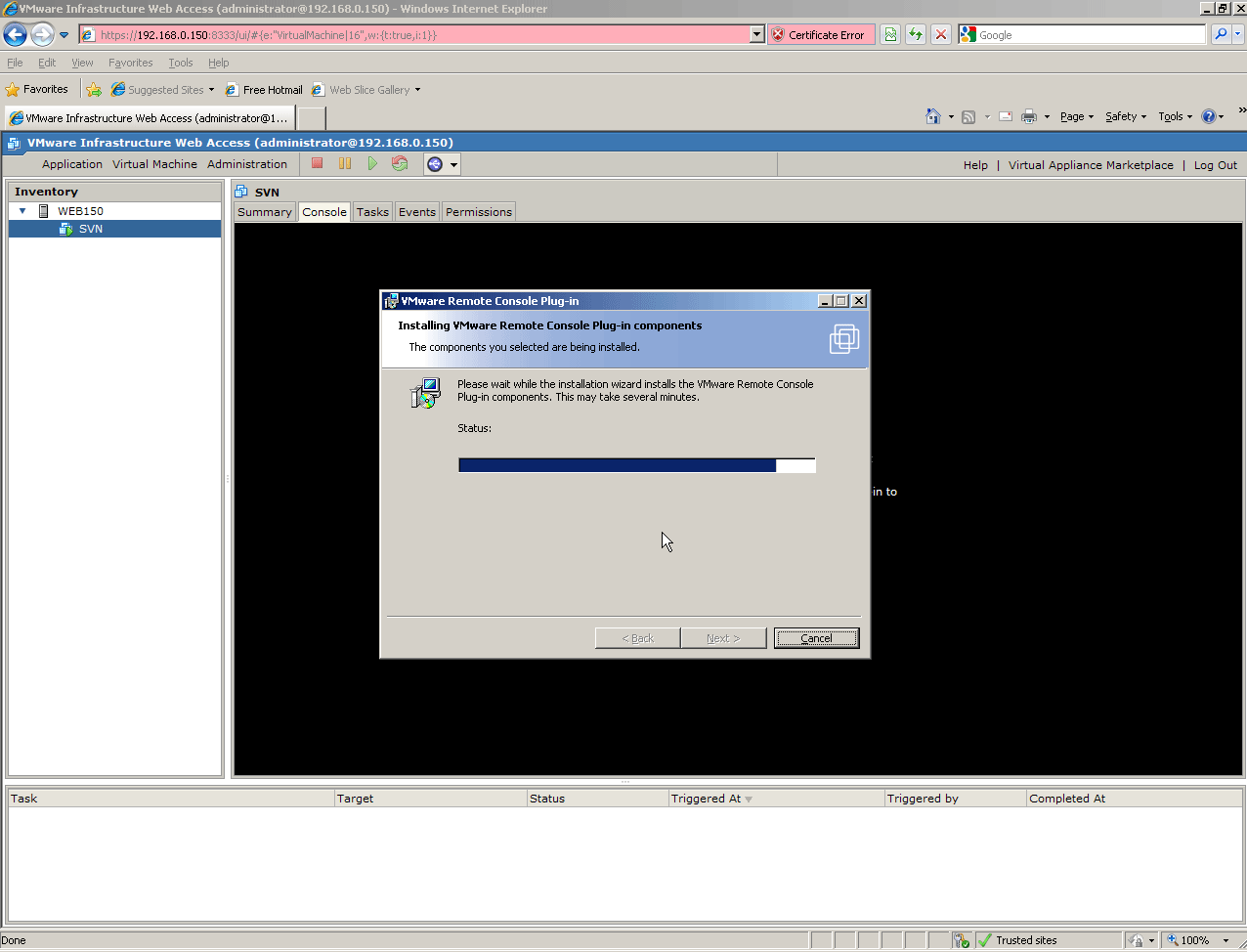This screenshot has height=952, width=1247.
Task: Switch to the Console tab
Action: 324,212
